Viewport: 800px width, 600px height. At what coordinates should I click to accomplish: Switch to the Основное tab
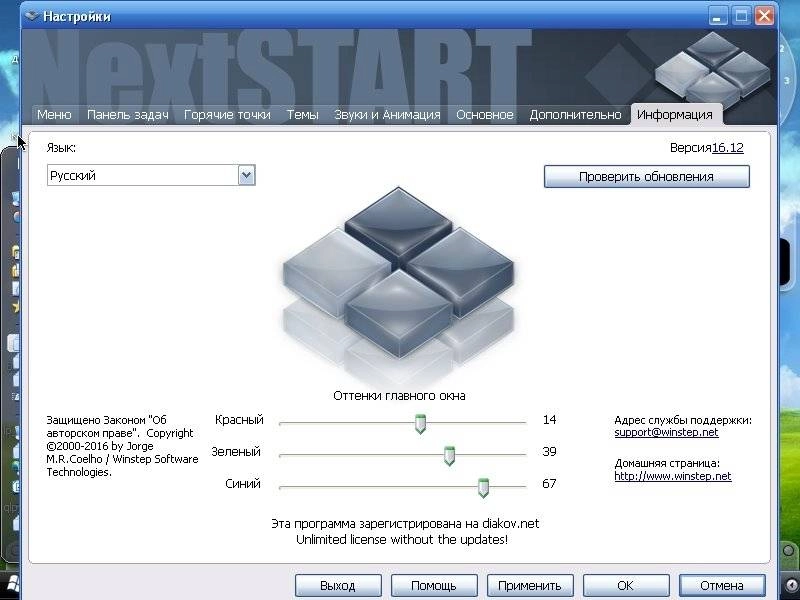tap(485, 114)
